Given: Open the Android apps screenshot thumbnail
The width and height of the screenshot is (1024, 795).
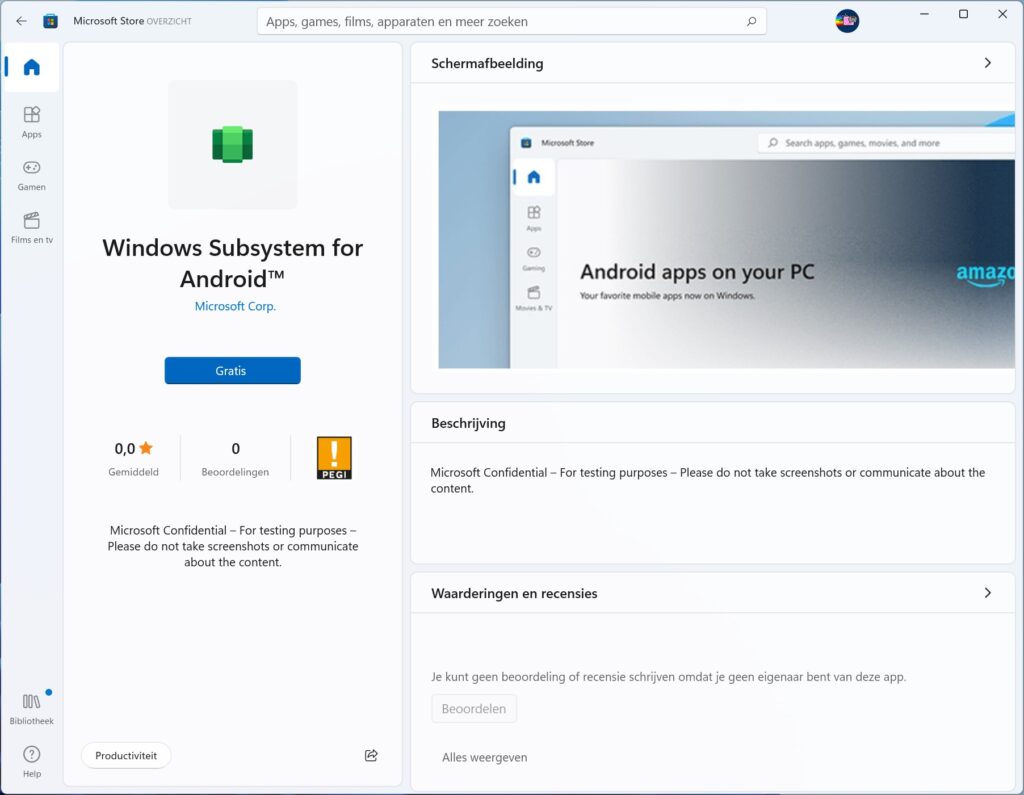Looking at the screenshot, I should pyautogui.click(x=726, y=239).
